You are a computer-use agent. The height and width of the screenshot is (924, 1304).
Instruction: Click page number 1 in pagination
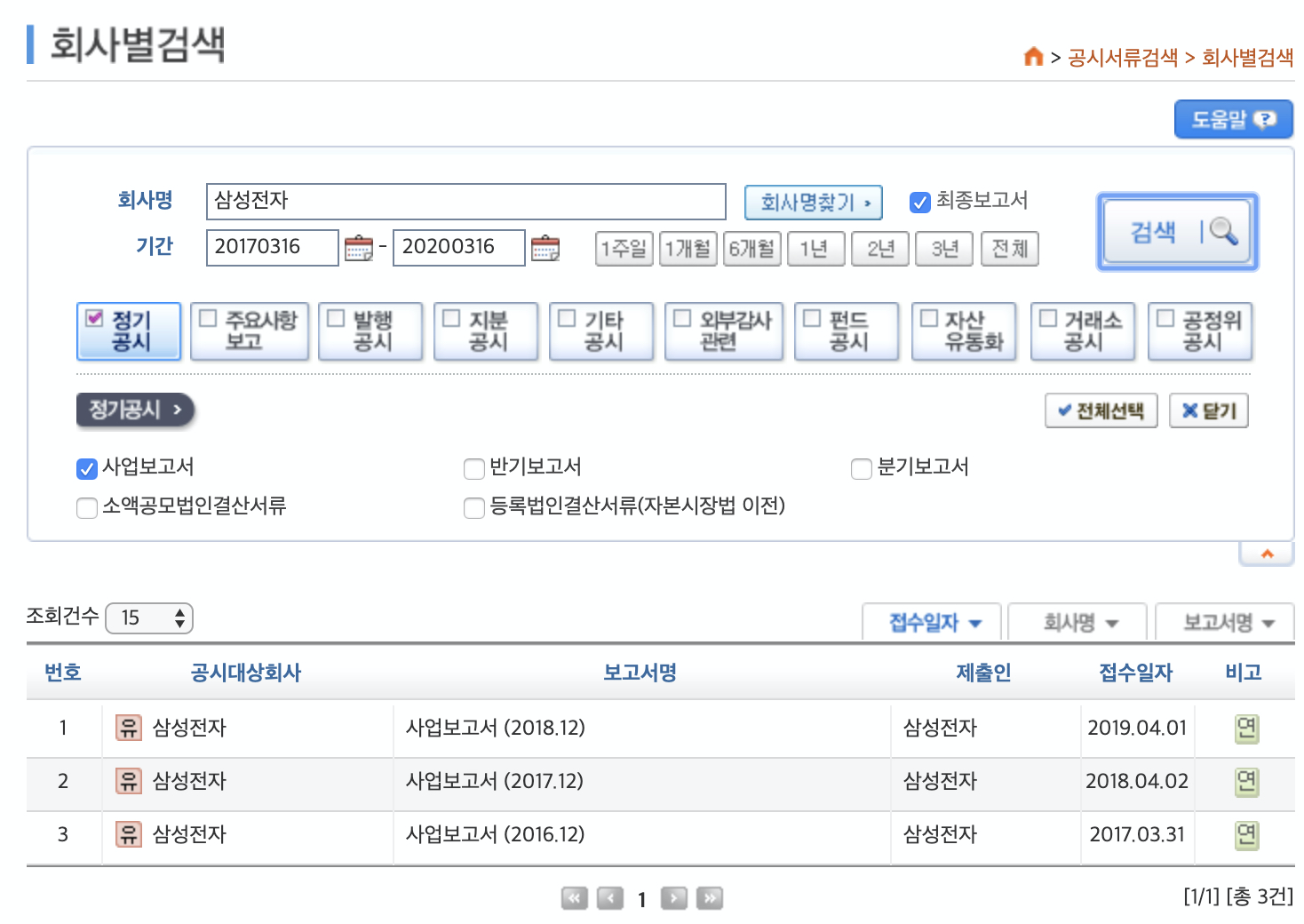[641, 900]
